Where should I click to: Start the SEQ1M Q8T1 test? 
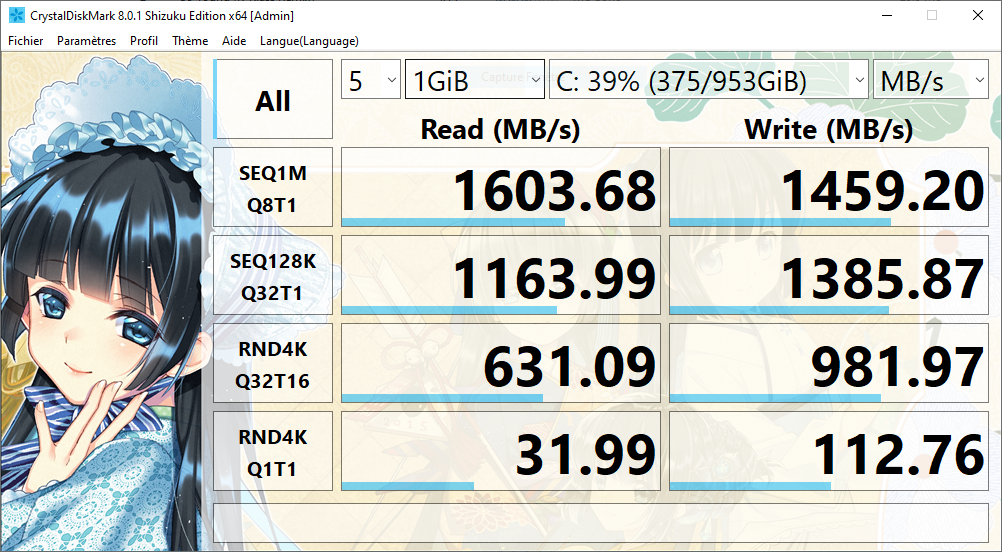click(273, 187)
